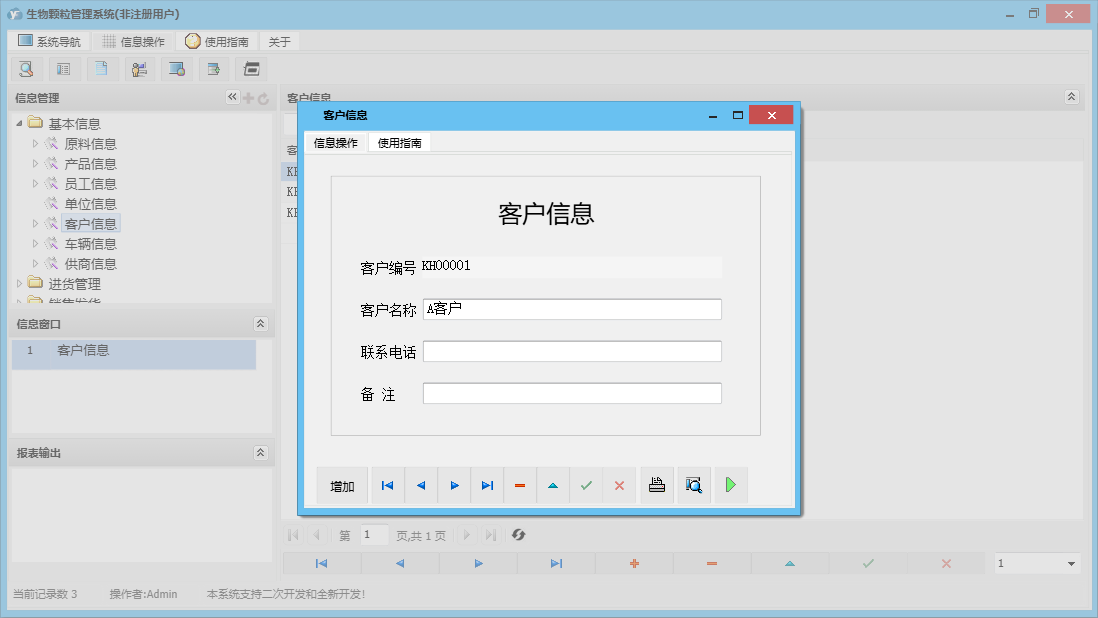This screenshot has height=618, width=1098.
Task: Open the record count dropdown at bottom right
Action: pyautogui.click(x=1035, y=563)
